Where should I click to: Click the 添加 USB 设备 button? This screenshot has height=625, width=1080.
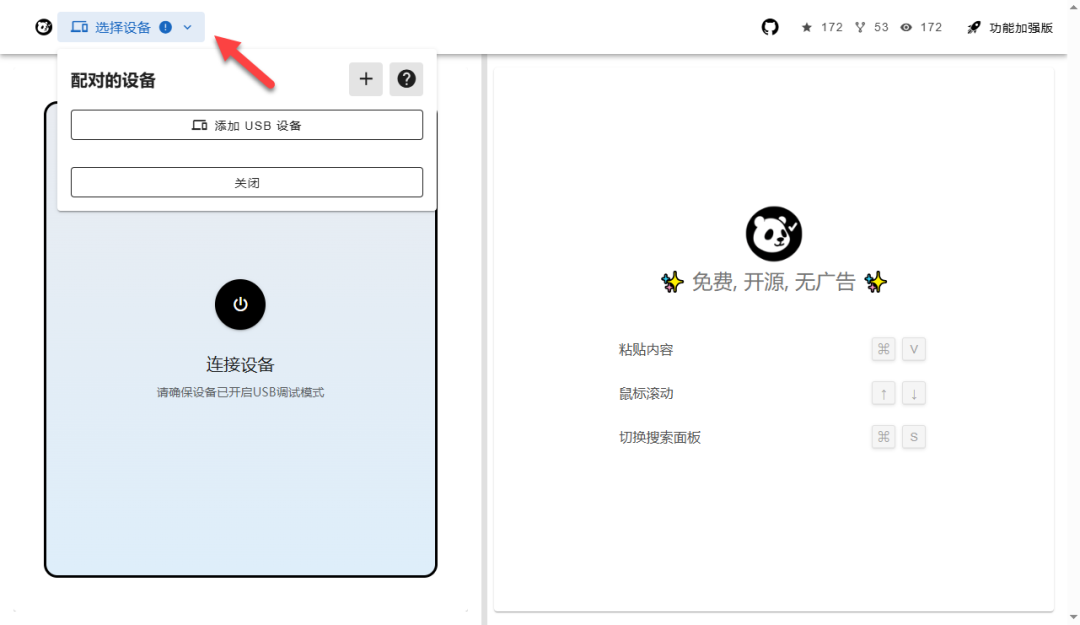click(246, 124)
